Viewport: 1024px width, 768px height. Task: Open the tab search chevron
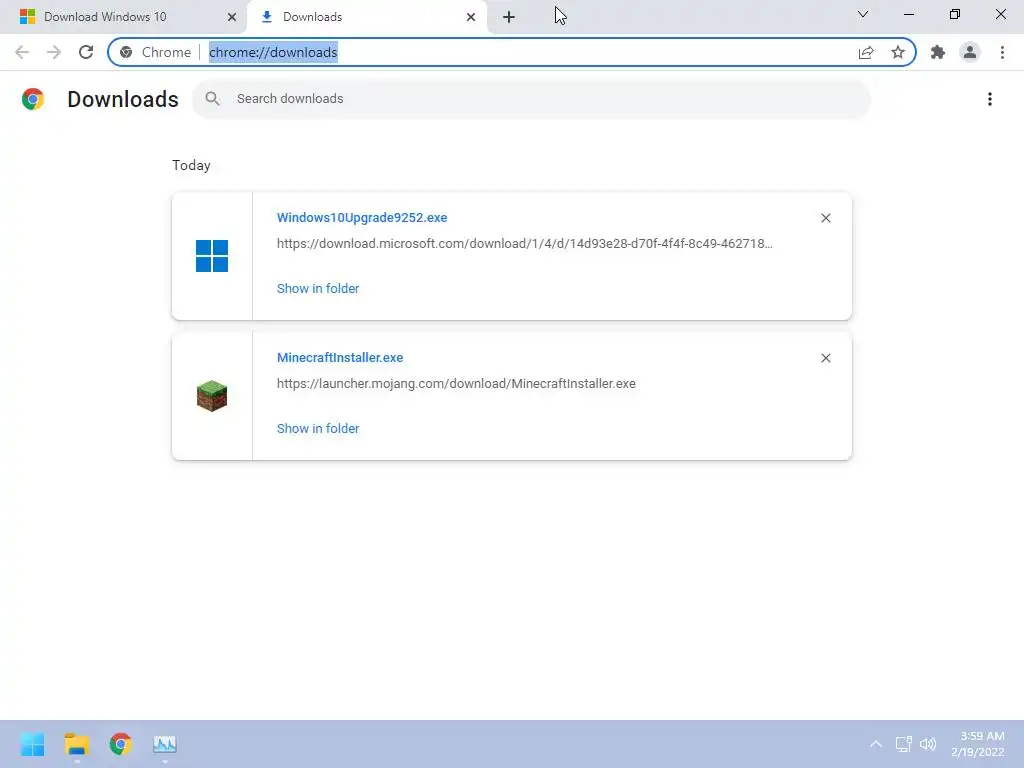pyautogui.click(x=863, y=14)
